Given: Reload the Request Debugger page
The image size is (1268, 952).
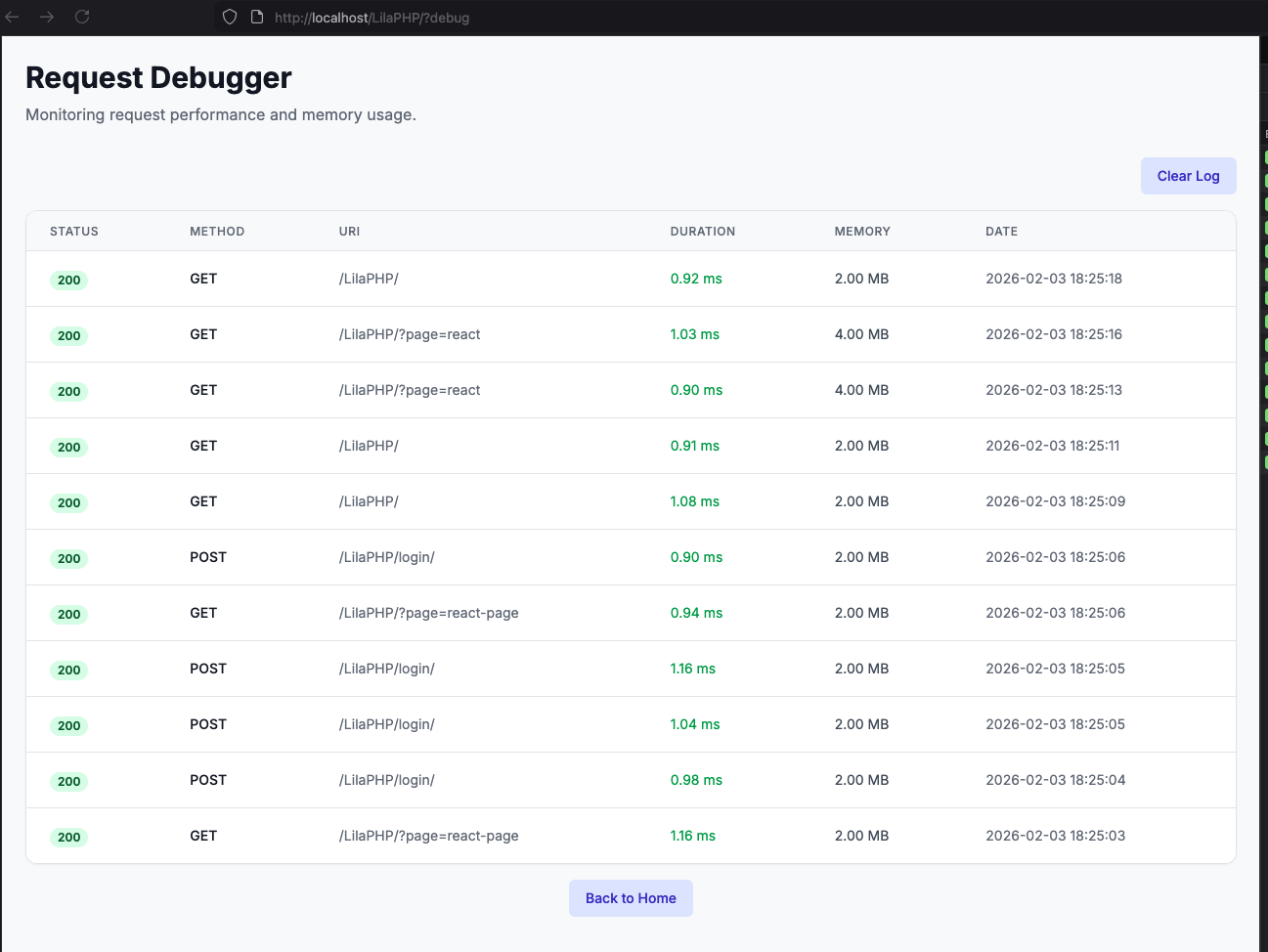Looking at the screenshot, I should click(x=82, y=17).
